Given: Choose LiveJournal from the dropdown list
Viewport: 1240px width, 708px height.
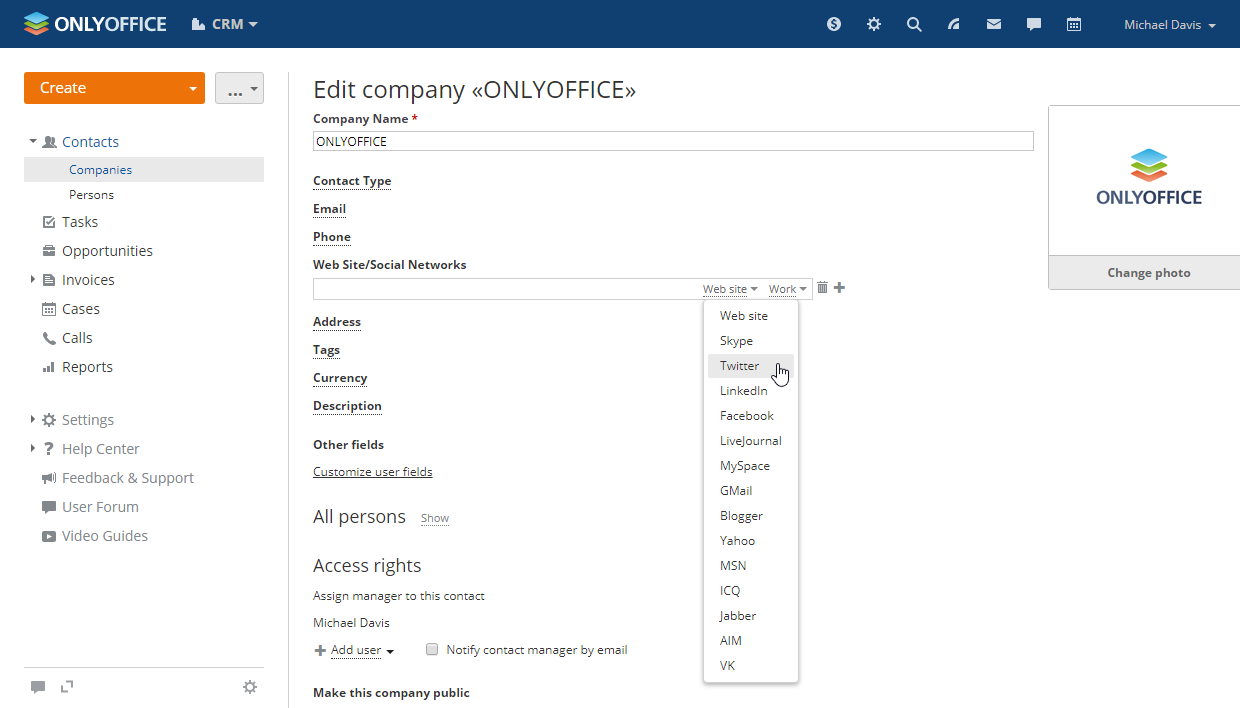Looking at the screenshot, I should tap(751, 441).
